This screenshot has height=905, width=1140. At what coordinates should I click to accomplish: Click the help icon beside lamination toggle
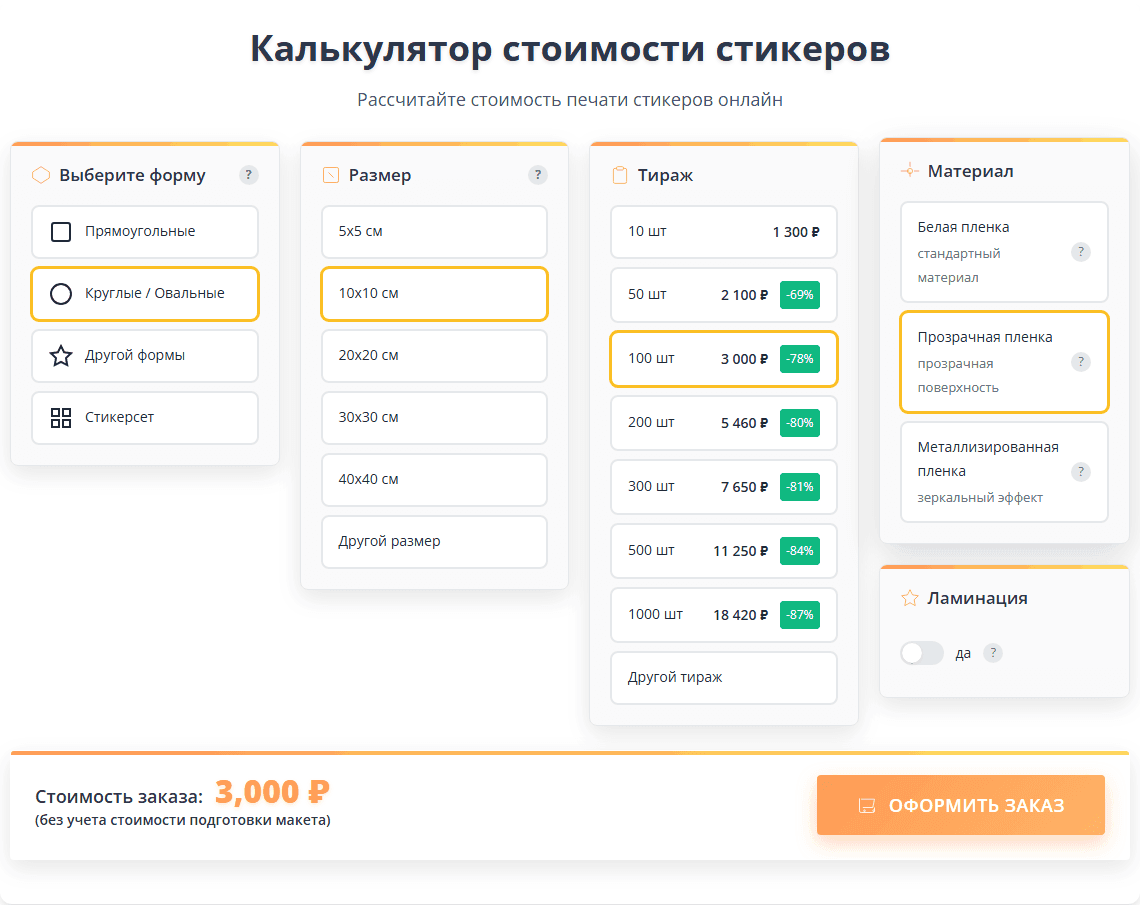coord(992,653)
